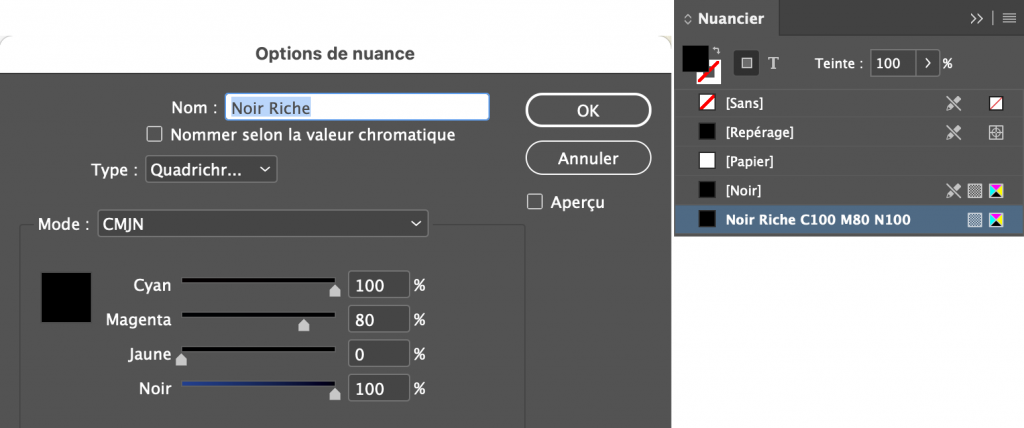Toggle the Aperçu checkbox

pos(534,202)
